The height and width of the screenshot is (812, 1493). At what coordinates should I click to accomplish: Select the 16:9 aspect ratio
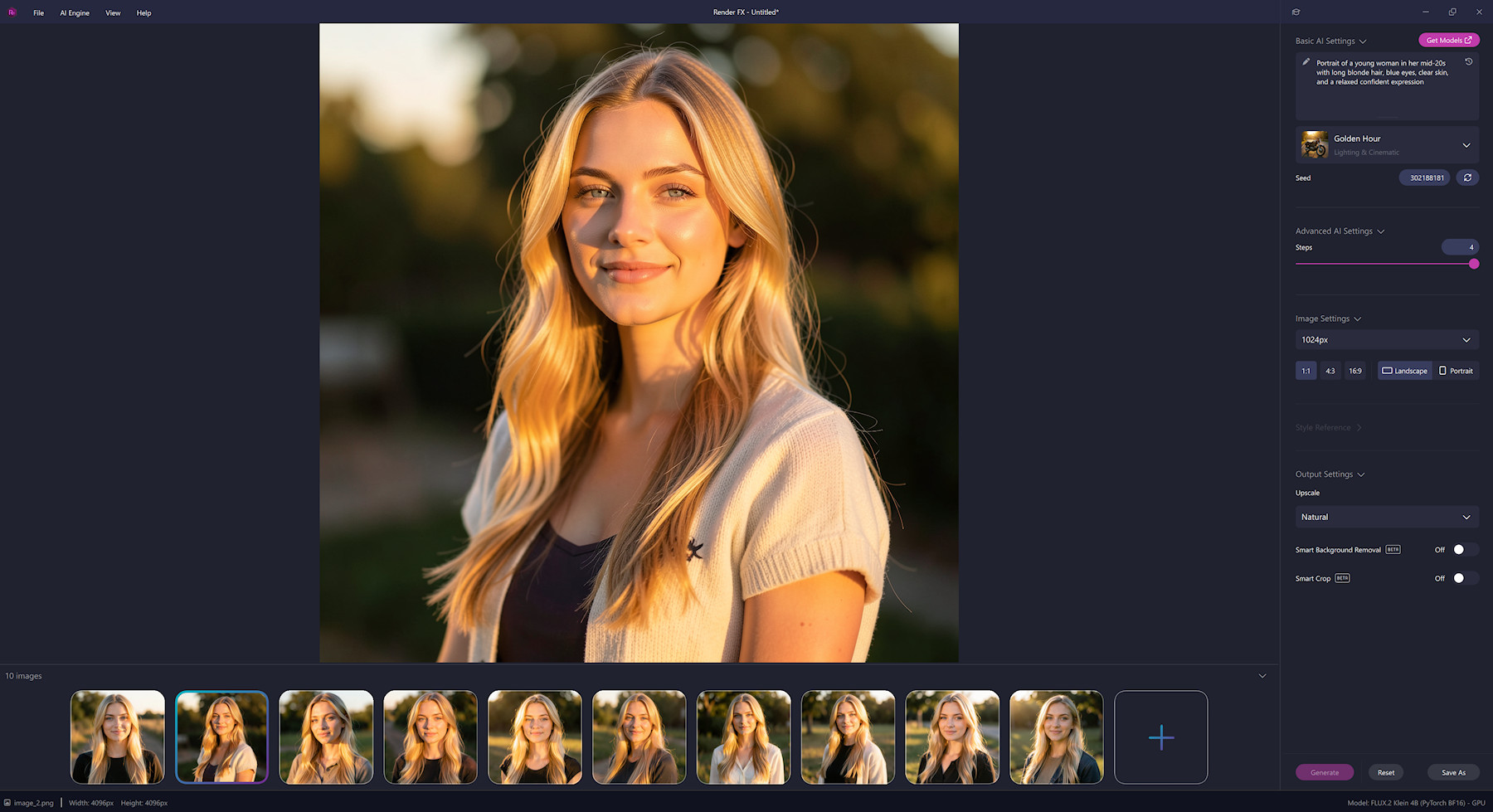click(x=1354, y=371)
